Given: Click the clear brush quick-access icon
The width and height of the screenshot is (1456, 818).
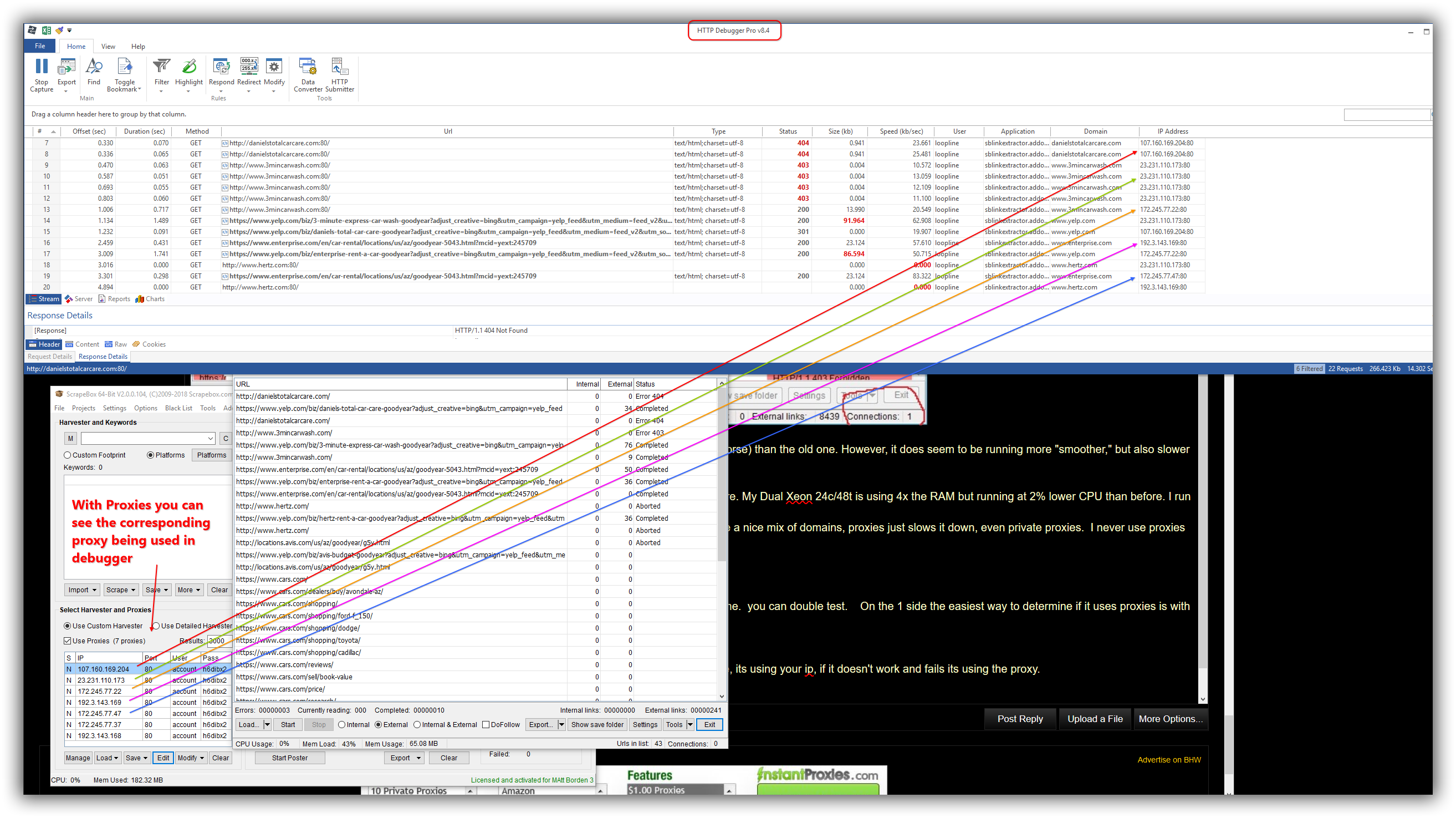Looking at the screenshot, I should tap(59, 31).
